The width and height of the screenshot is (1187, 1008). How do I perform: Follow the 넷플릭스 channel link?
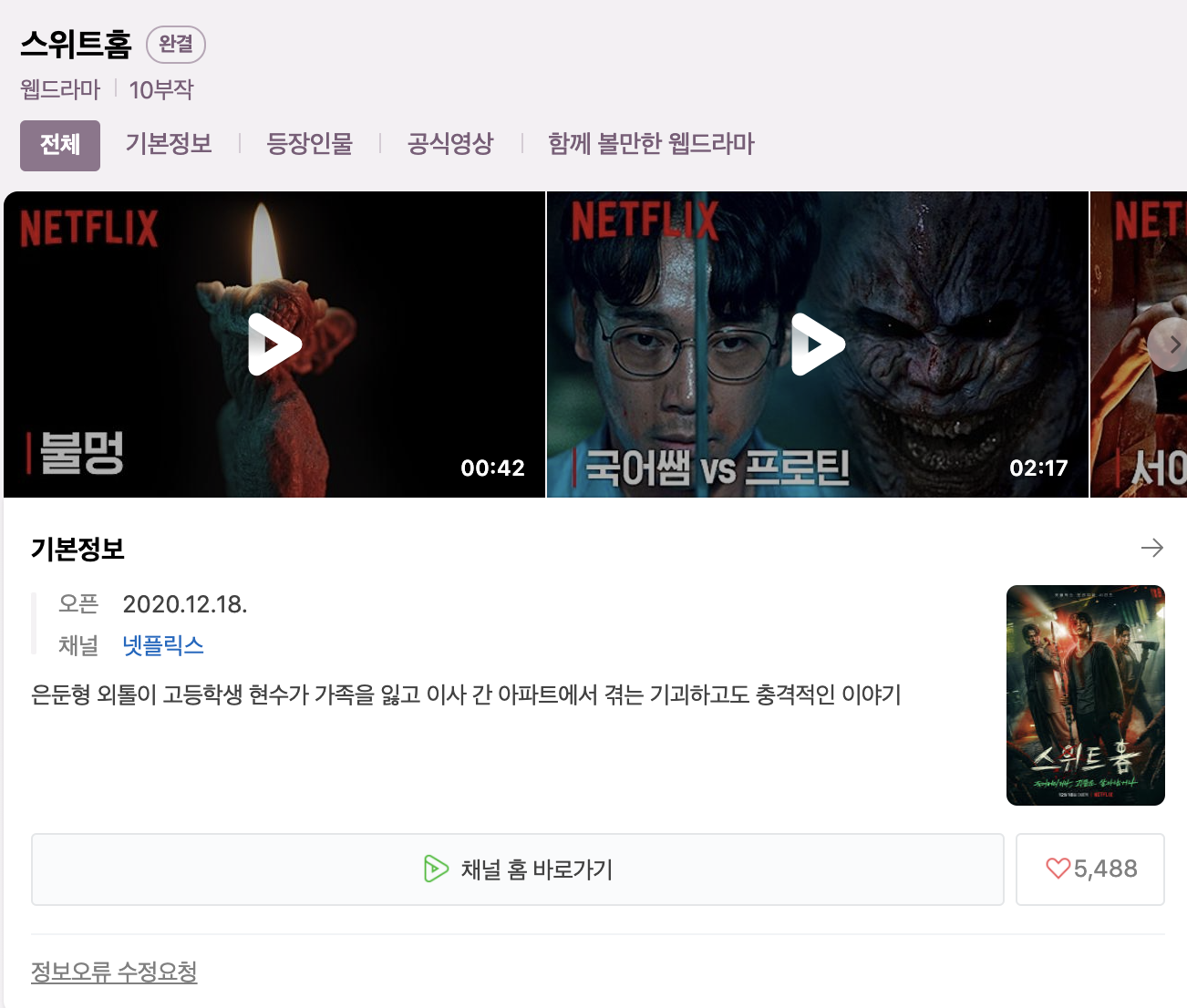click(x=163, y=645)
